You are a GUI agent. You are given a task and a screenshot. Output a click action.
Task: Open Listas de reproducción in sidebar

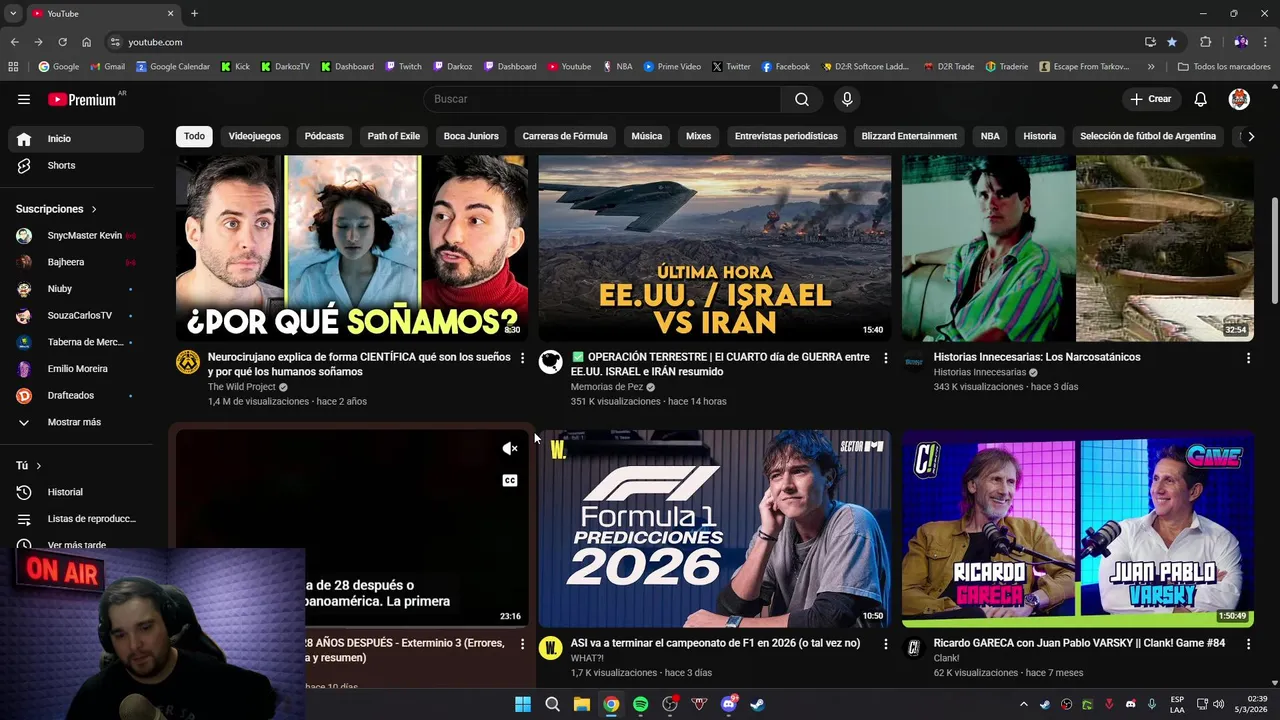point(76,519)
